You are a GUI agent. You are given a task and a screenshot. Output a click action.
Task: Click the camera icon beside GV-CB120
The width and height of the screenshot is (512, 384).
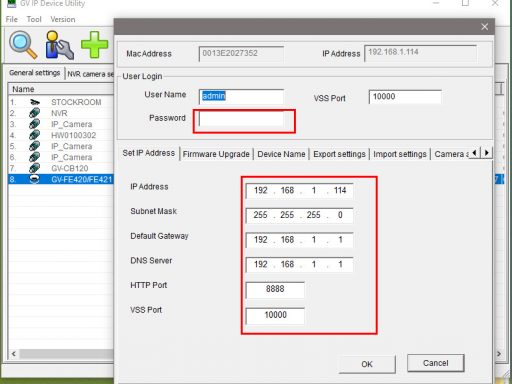click(x=35, y=168)
